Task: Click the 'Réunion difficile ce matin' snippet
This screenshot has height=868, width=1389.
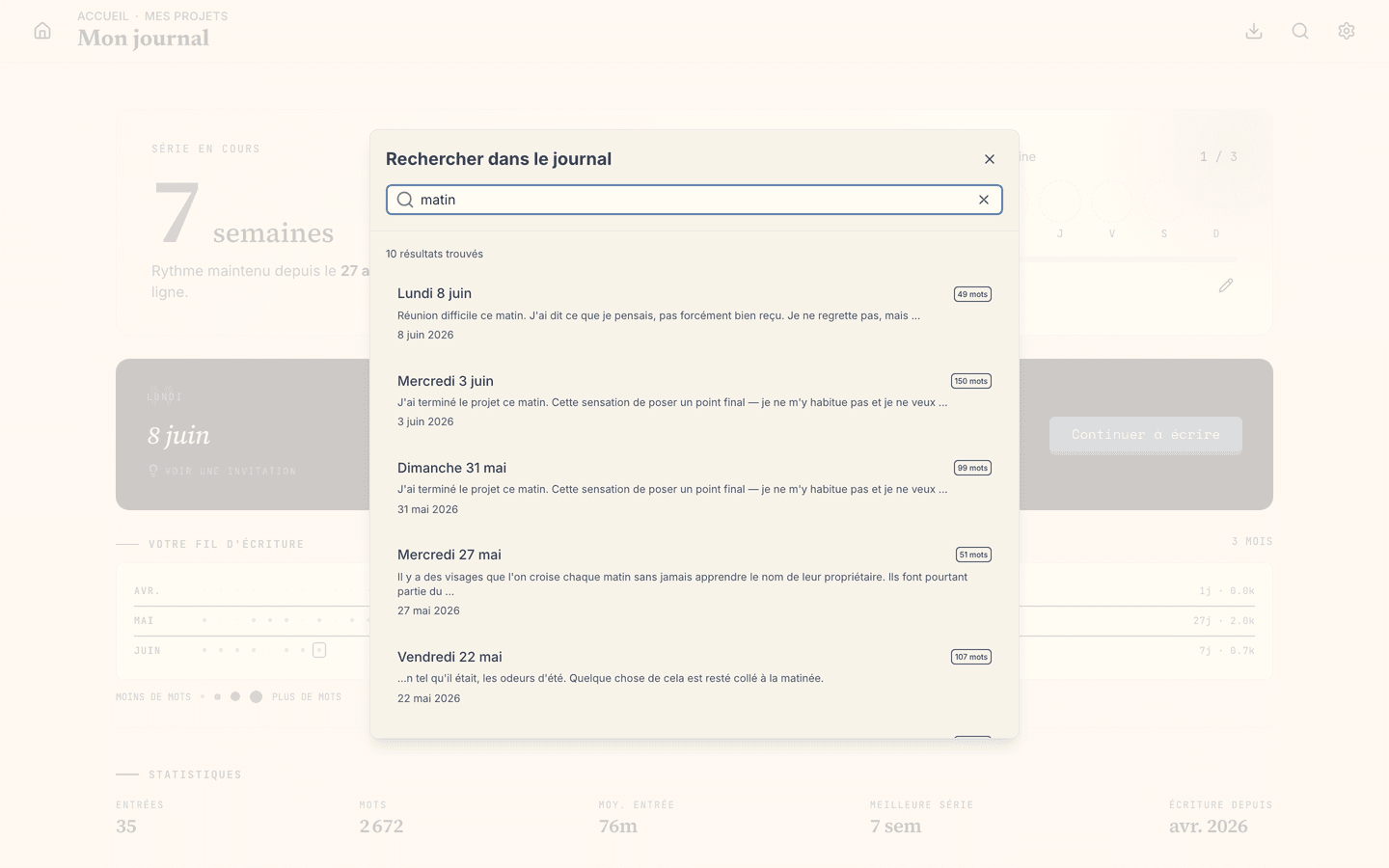Action: (659, 315)
